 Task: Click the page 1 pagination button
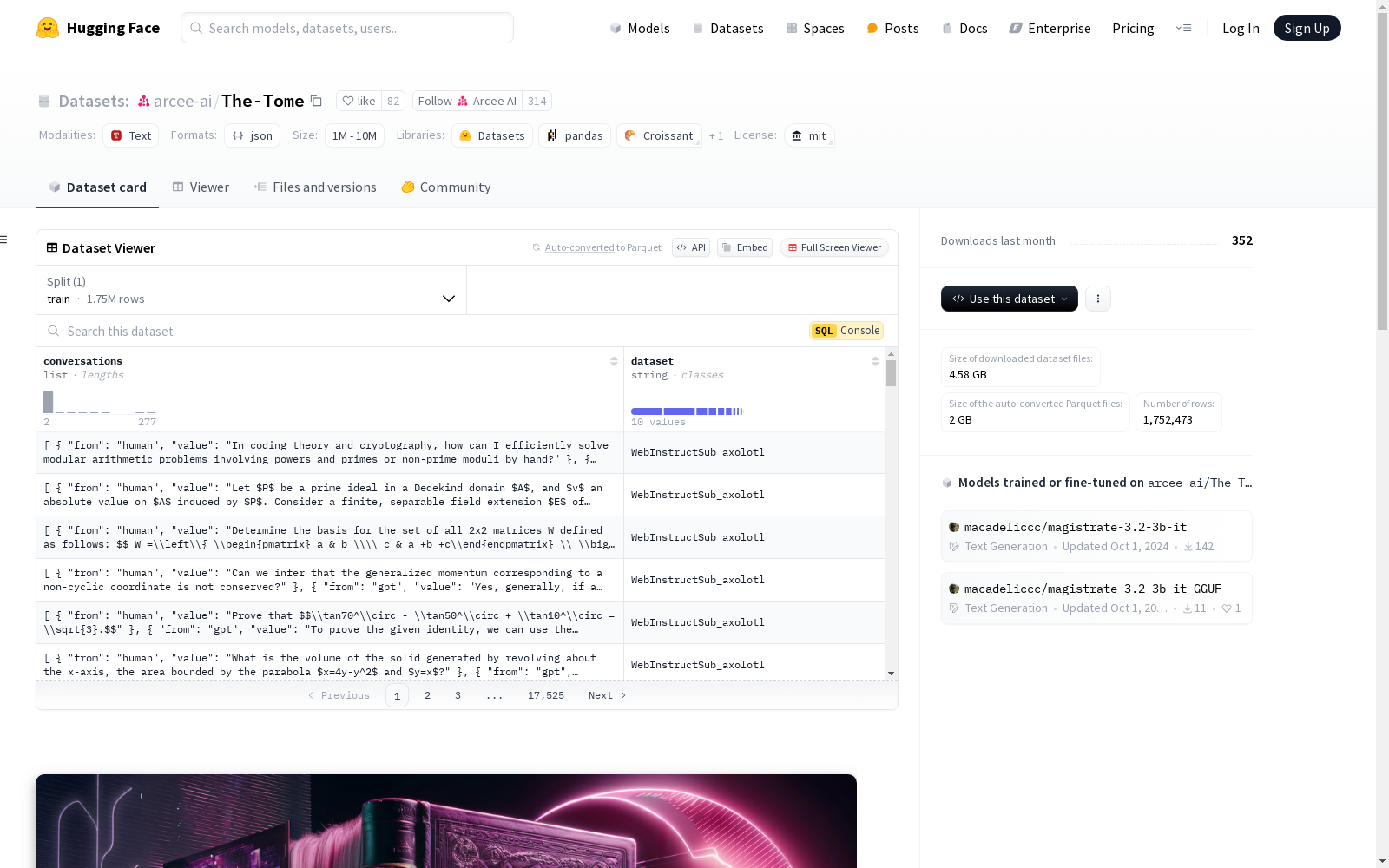pyautogui.click(x=397, y=695)
